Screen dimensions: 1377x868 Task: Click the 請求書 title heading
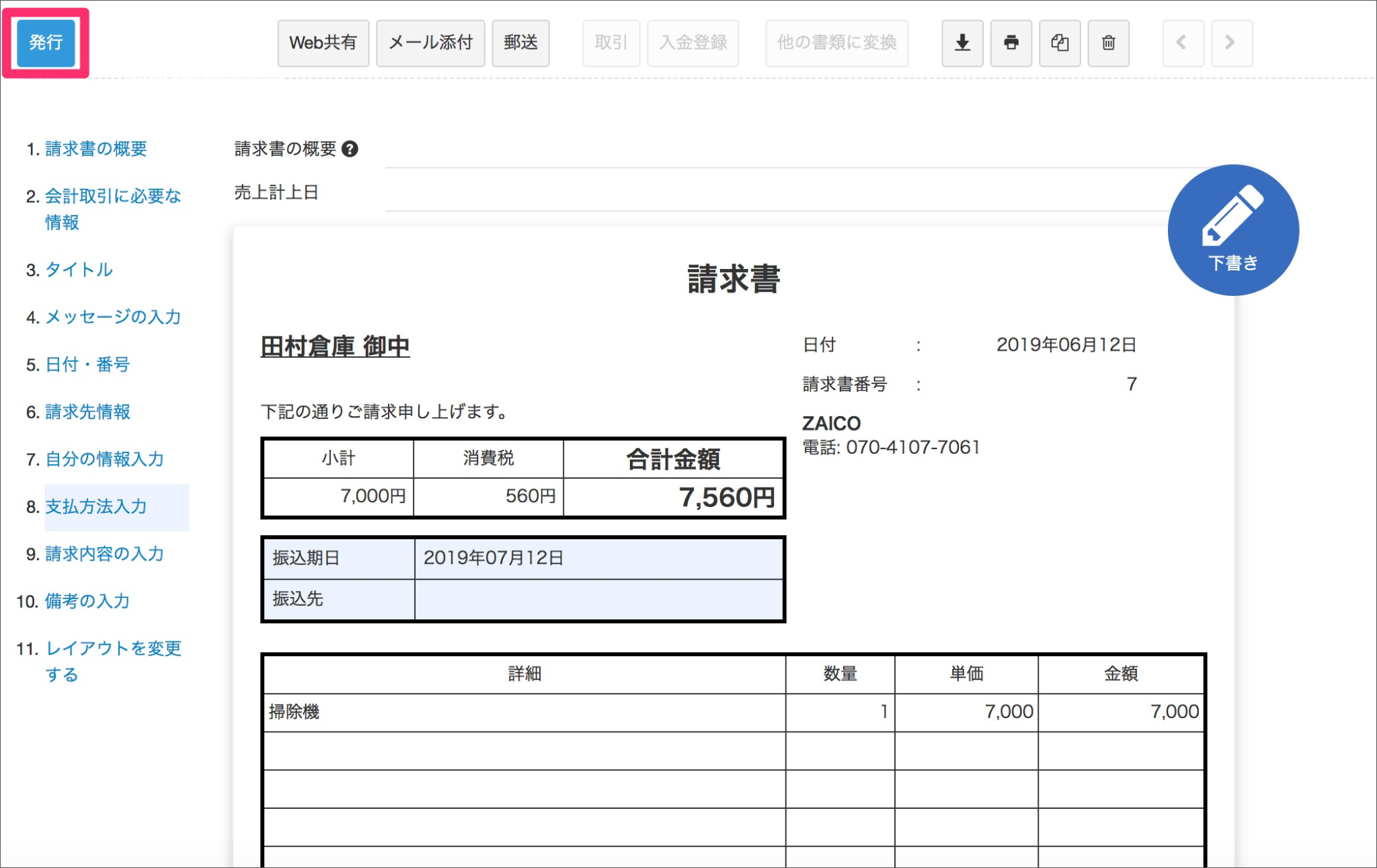coord(734,279)
